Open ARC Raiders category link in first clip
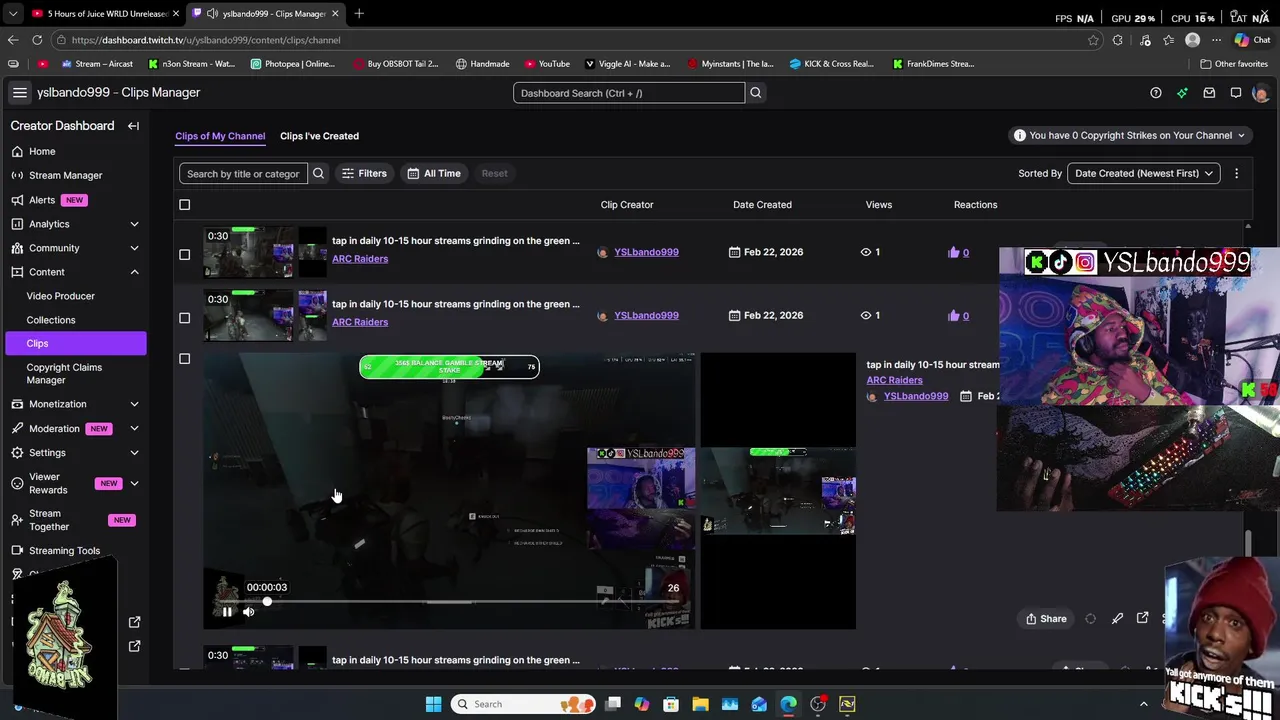The image size is (1280, 720). point(360,258)
